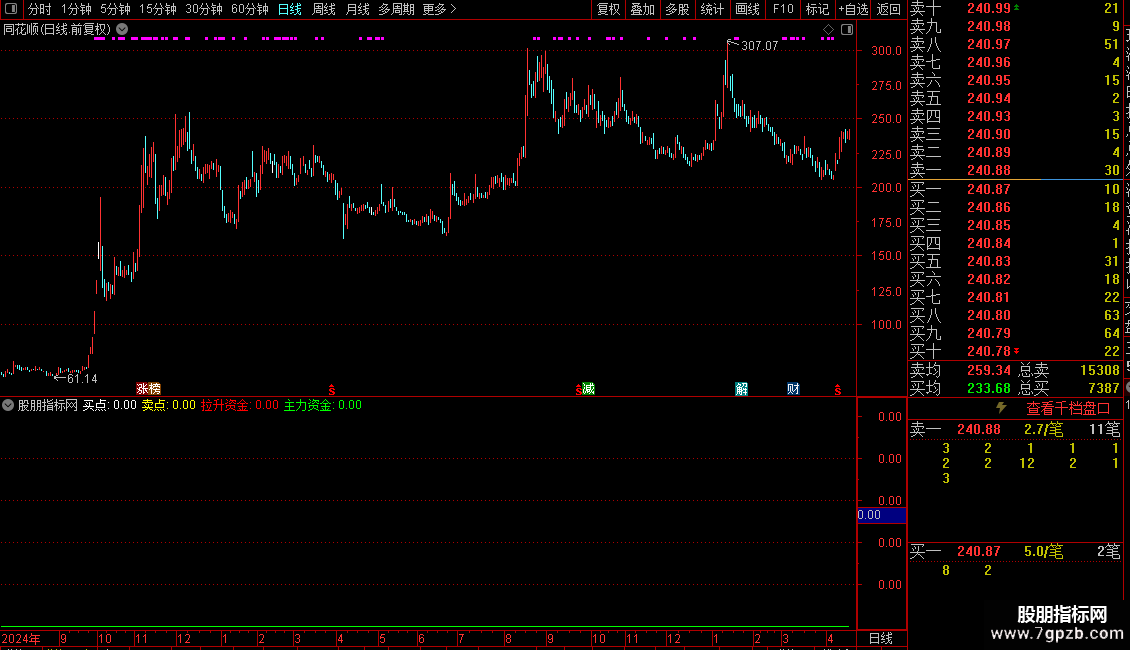Click the blue 财 event marker

(793, 389)
